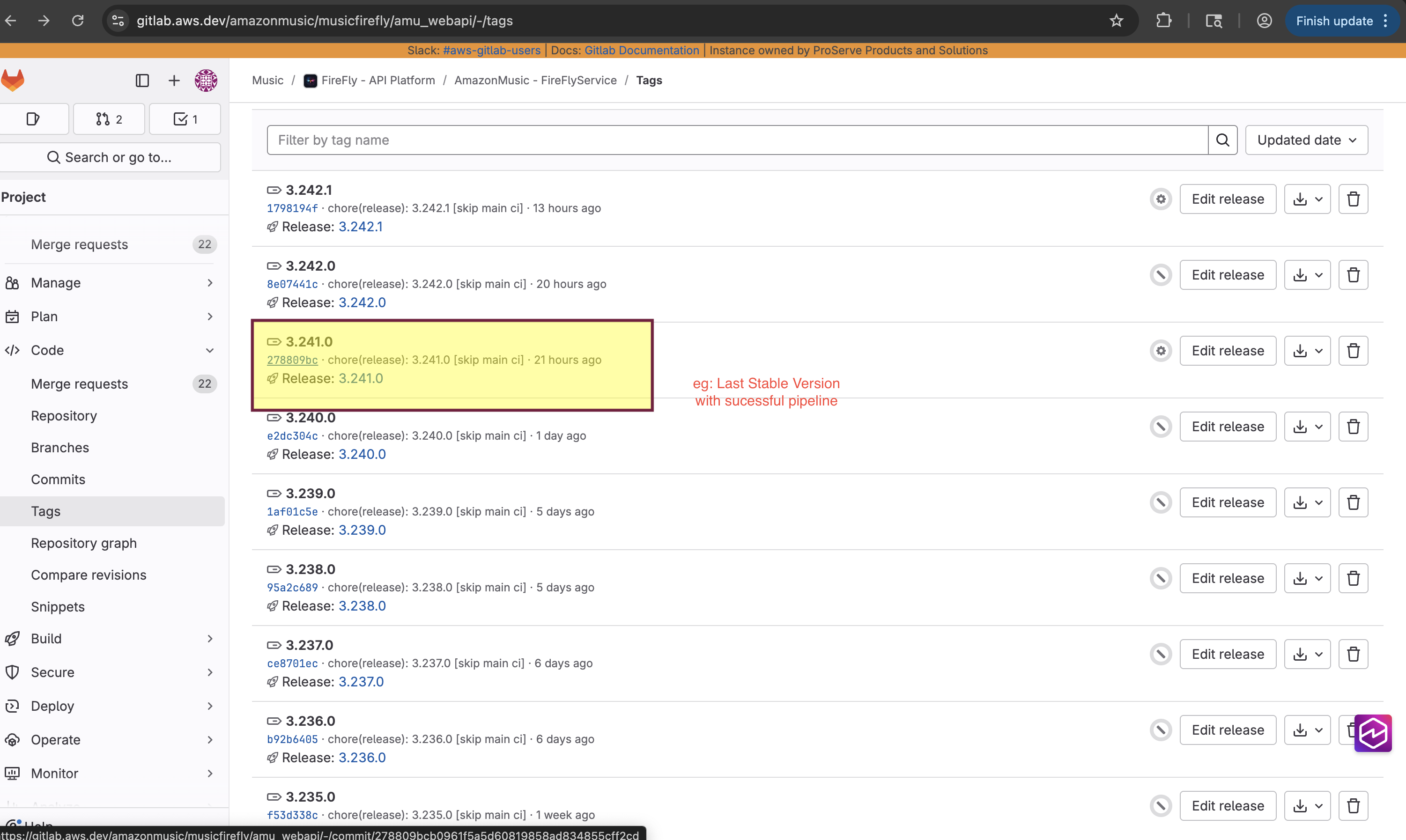Focus the Filter by tag name field
The width and height of the screenshot is (1406, 840).
pos(736,140)
